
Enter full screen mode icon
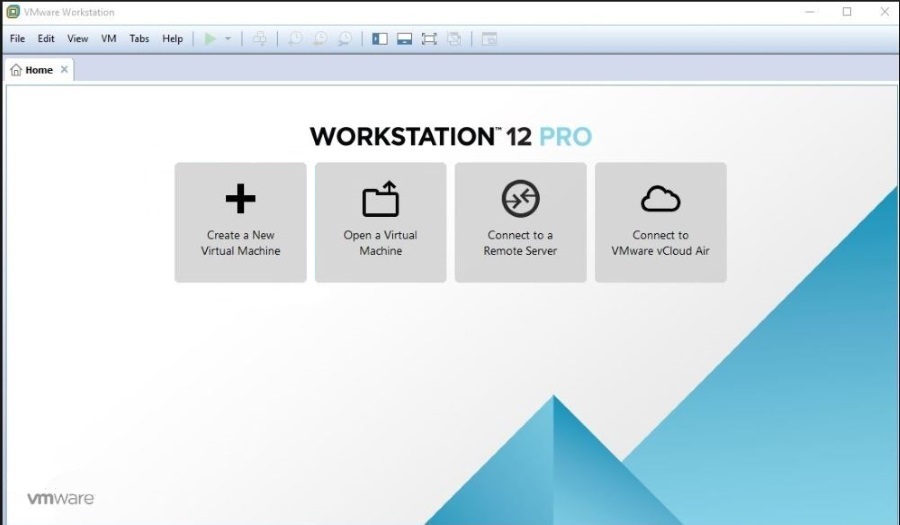tap(429, 39)
